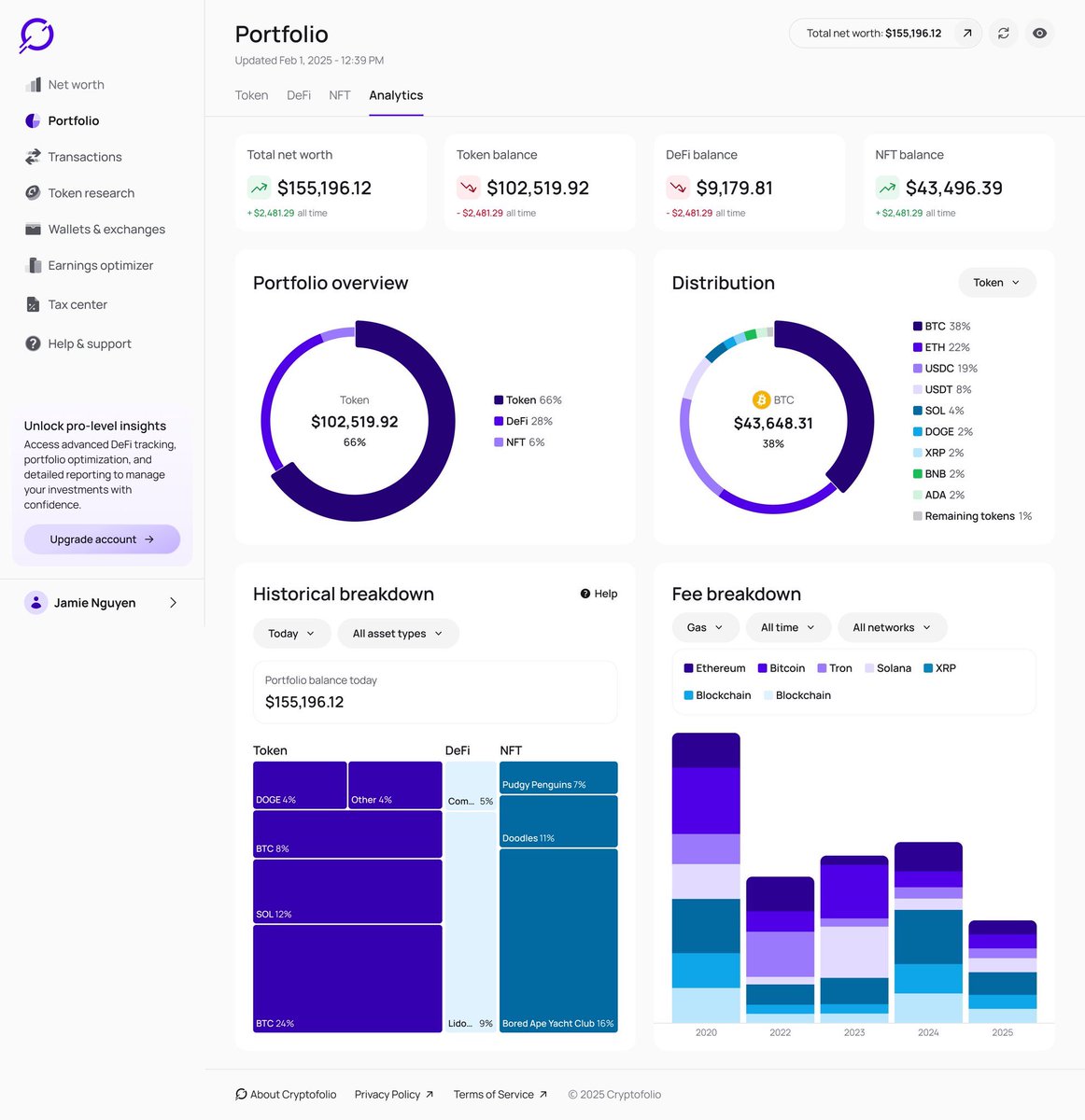Click Solana swatch in Fee legend
Screen dimensions: 1085x1120
click(869, 668)
